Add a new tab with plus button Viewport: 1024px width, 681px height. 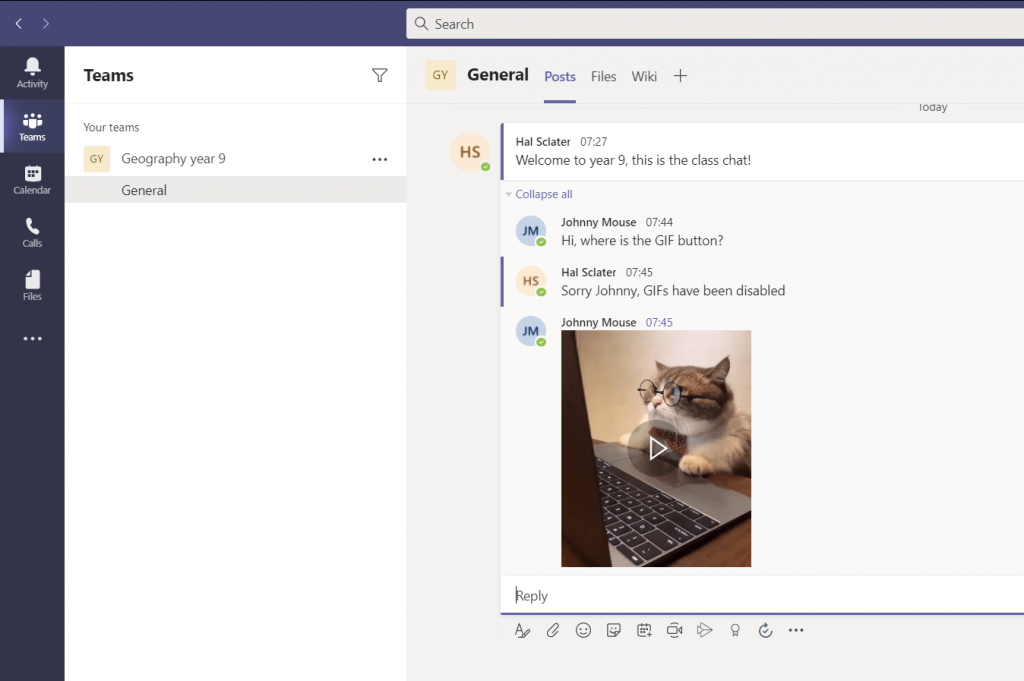pyautogui.click(x=680, y=76)
